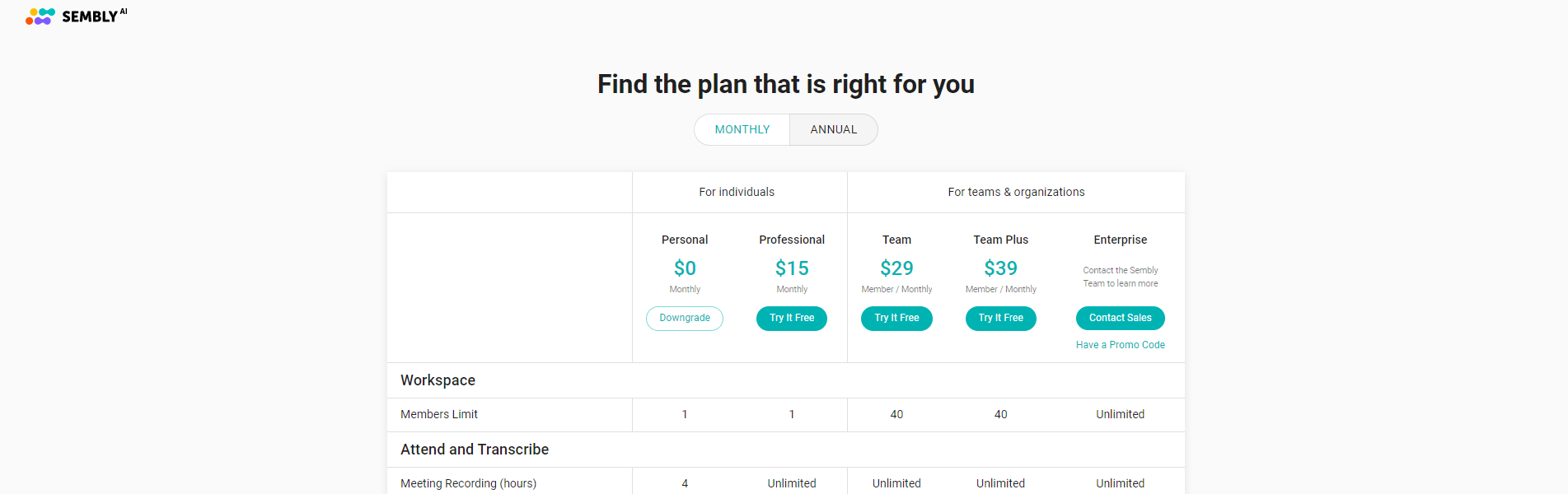Click the page heading about finding a plan
The image size is (1568, 494).
click(x=786, y=84)
